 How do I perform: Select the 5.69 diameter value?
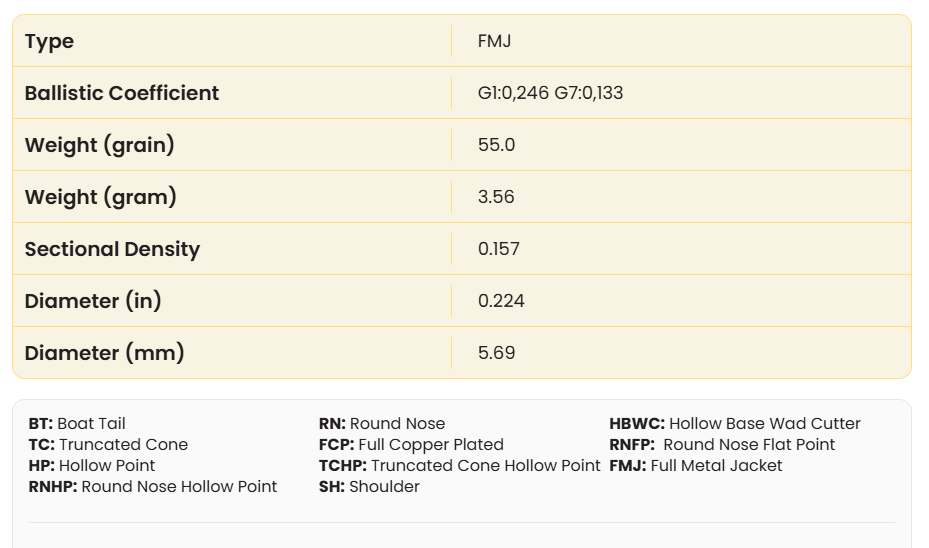(496, 353)
